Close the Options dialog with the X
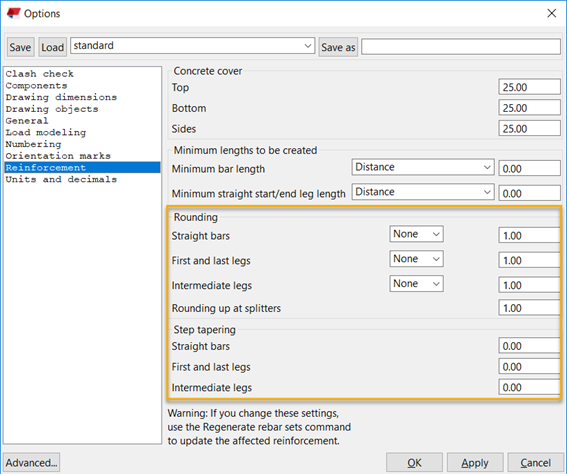The width and height of the screenshot is (567, 474). pyautogui.click(x=551, y=13)
